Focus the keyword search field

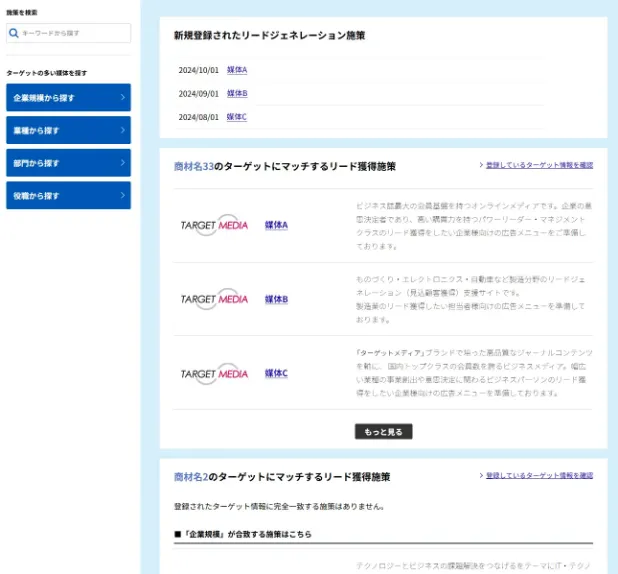point(69,33)
